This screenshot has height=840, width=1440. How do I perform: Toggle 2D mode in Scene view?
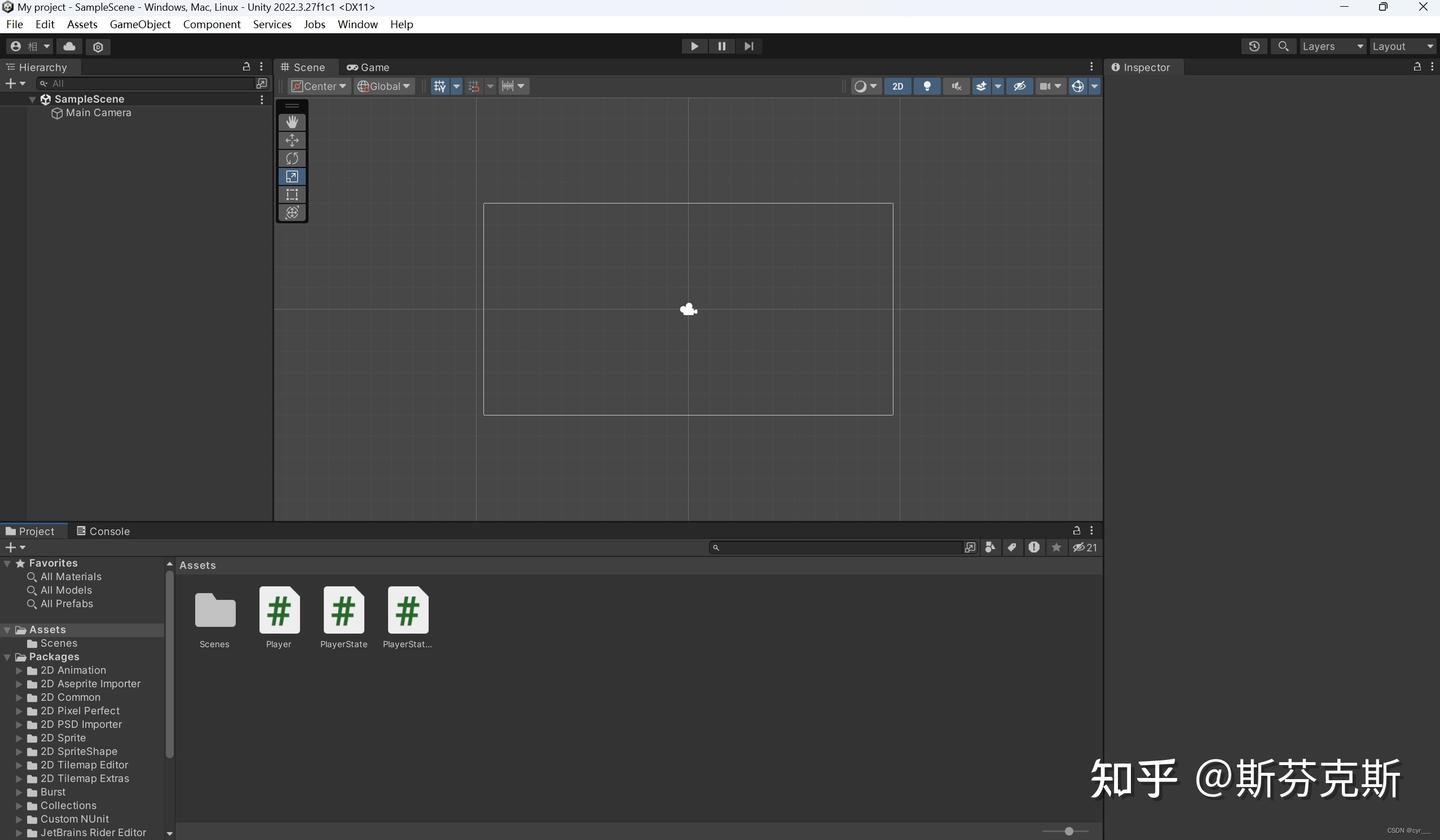click(x=897, y=86)
